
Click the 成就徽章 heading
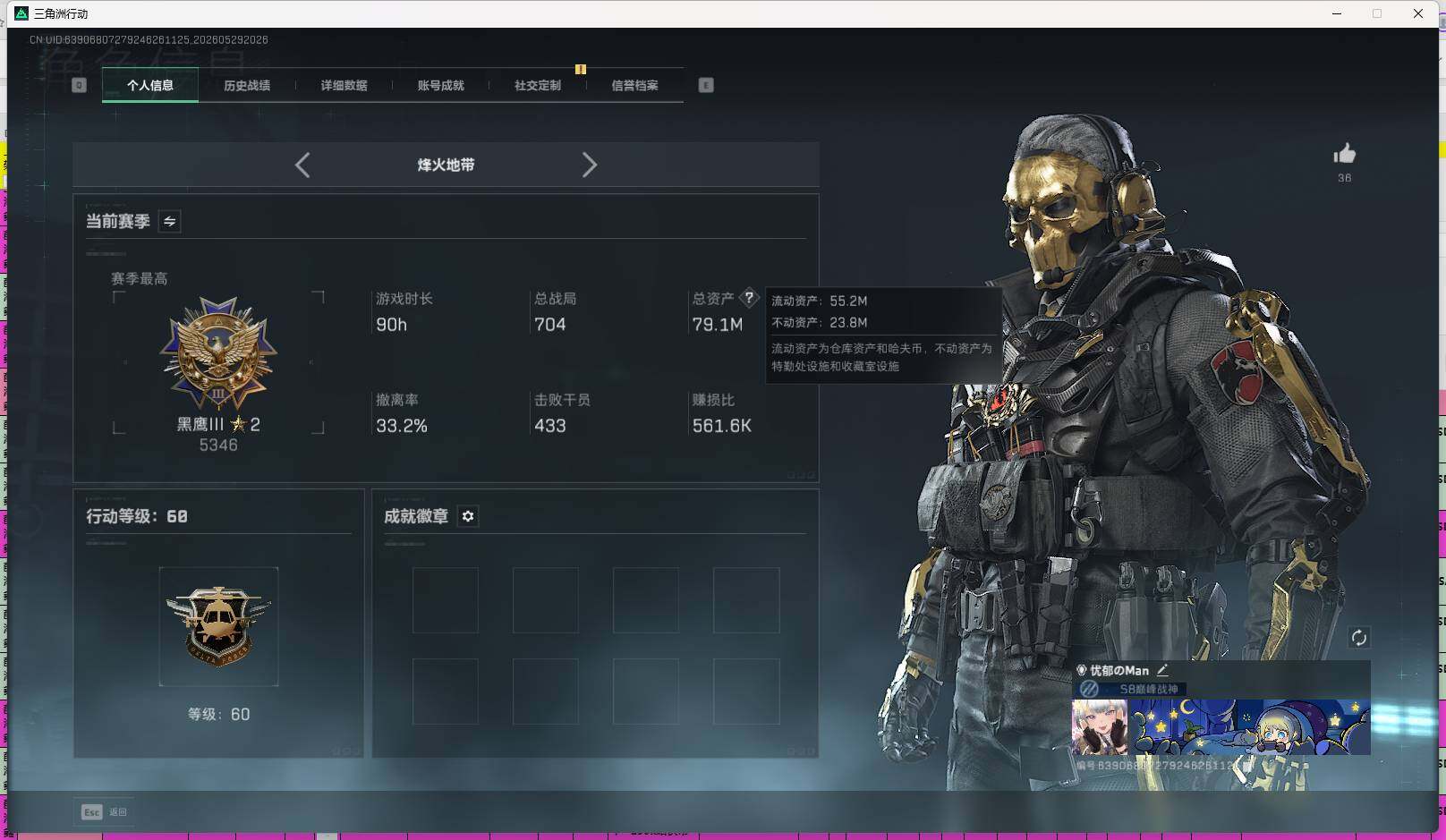tap(416, 516)
